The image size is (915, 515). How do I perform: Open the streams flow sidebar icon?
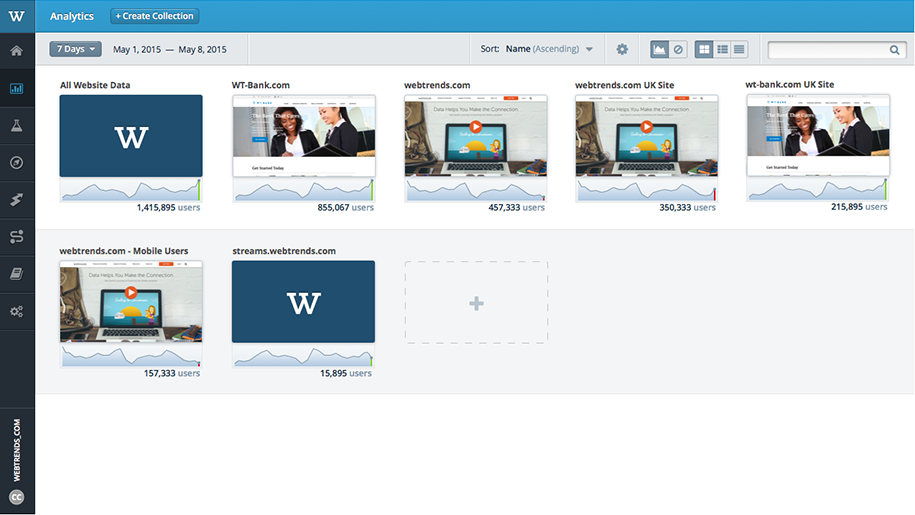(16, 237)
